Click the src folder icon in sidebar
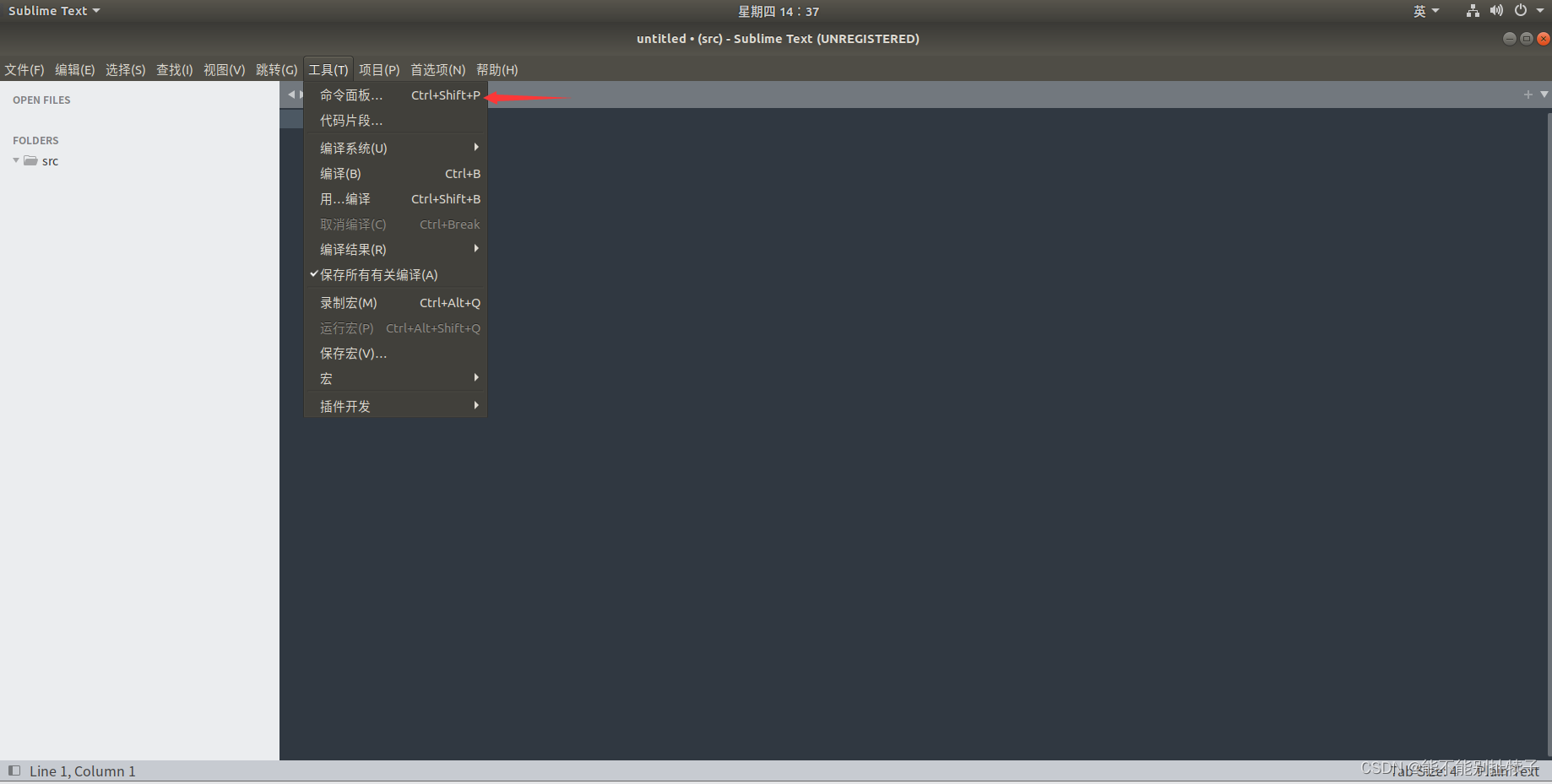Image resolution: width=1552 pixels, height=784 pixels. coord(30,160)
